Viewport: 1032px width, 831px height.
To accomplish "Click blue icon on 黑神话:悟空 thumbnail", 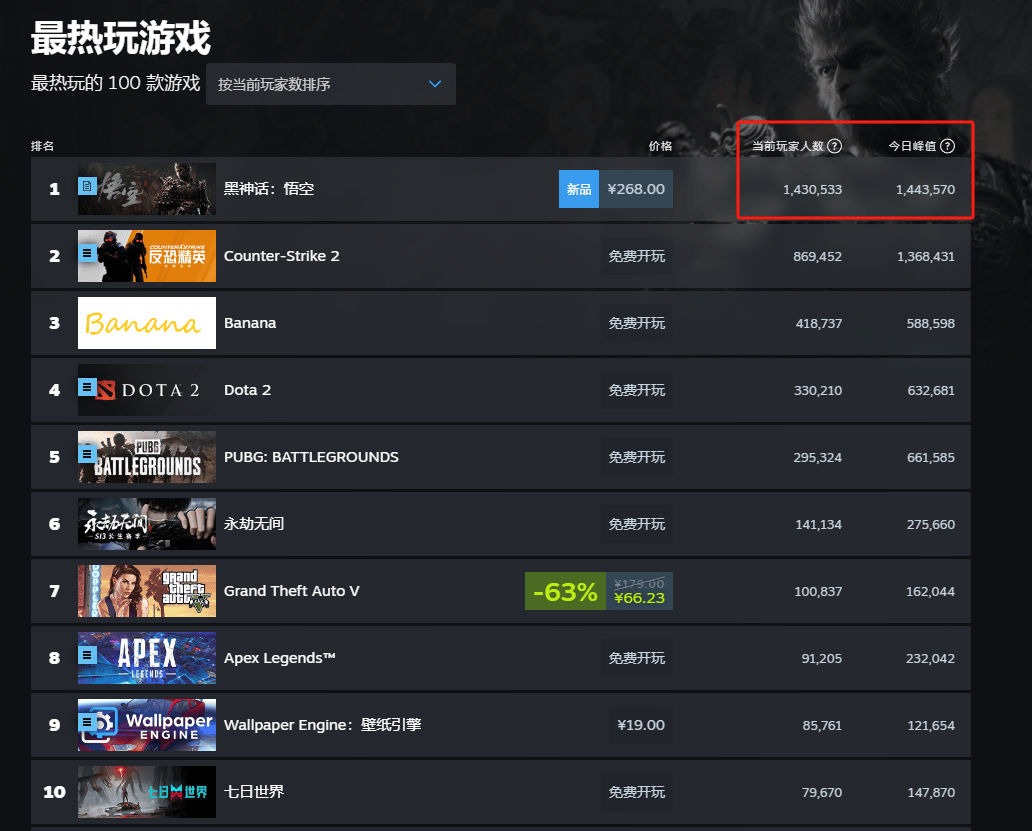I will (x=87, y=186).
